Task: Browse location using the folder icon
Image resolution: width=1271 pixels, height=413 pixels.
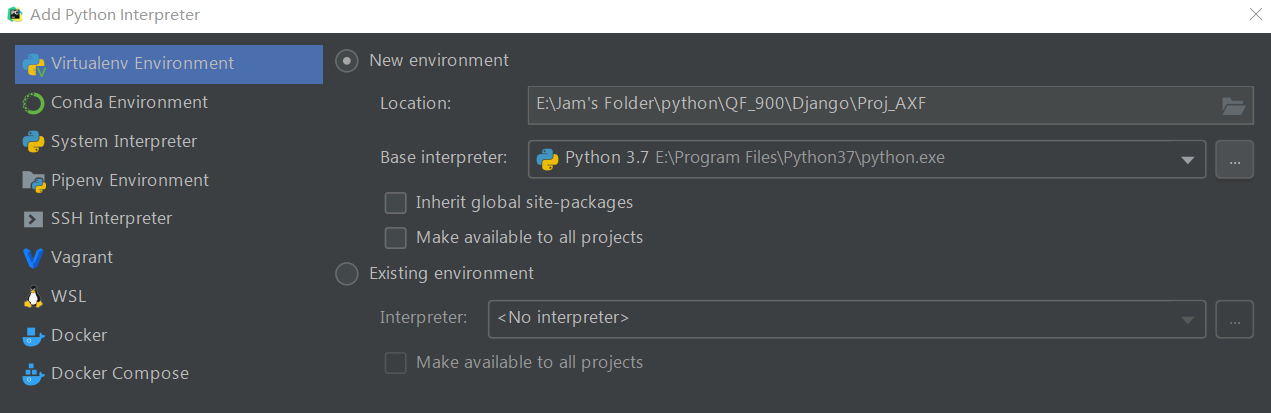Action: click(x=1233, y=105)
